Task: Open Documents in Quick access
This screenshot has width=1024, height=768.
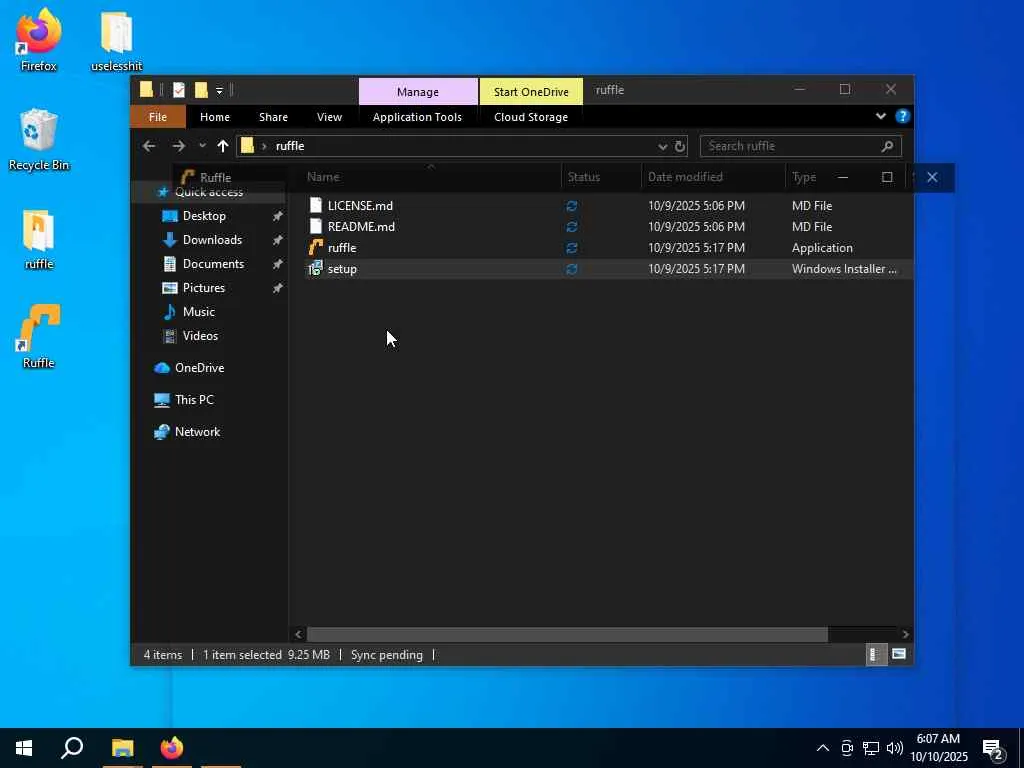Action: pyautogui.click(x=214, y=264)
